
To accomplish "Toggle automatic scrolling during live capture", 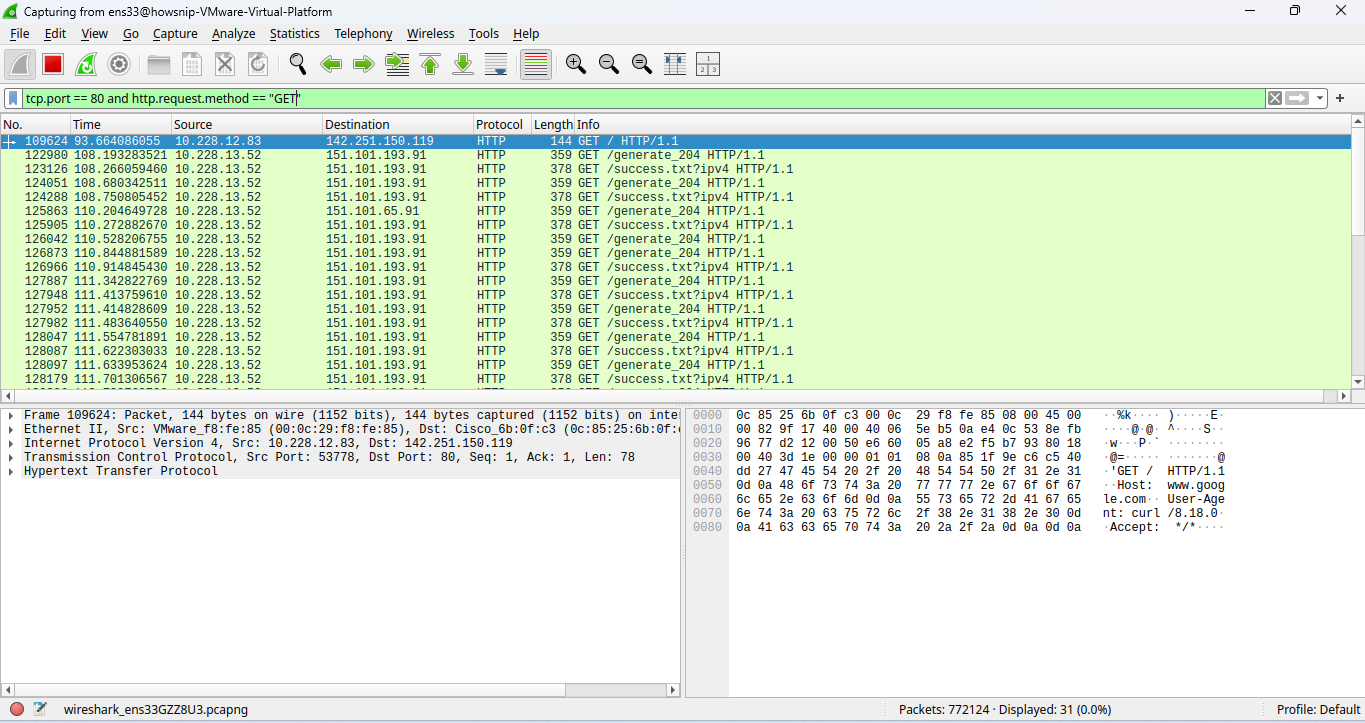I will click(x=496, y=65).
